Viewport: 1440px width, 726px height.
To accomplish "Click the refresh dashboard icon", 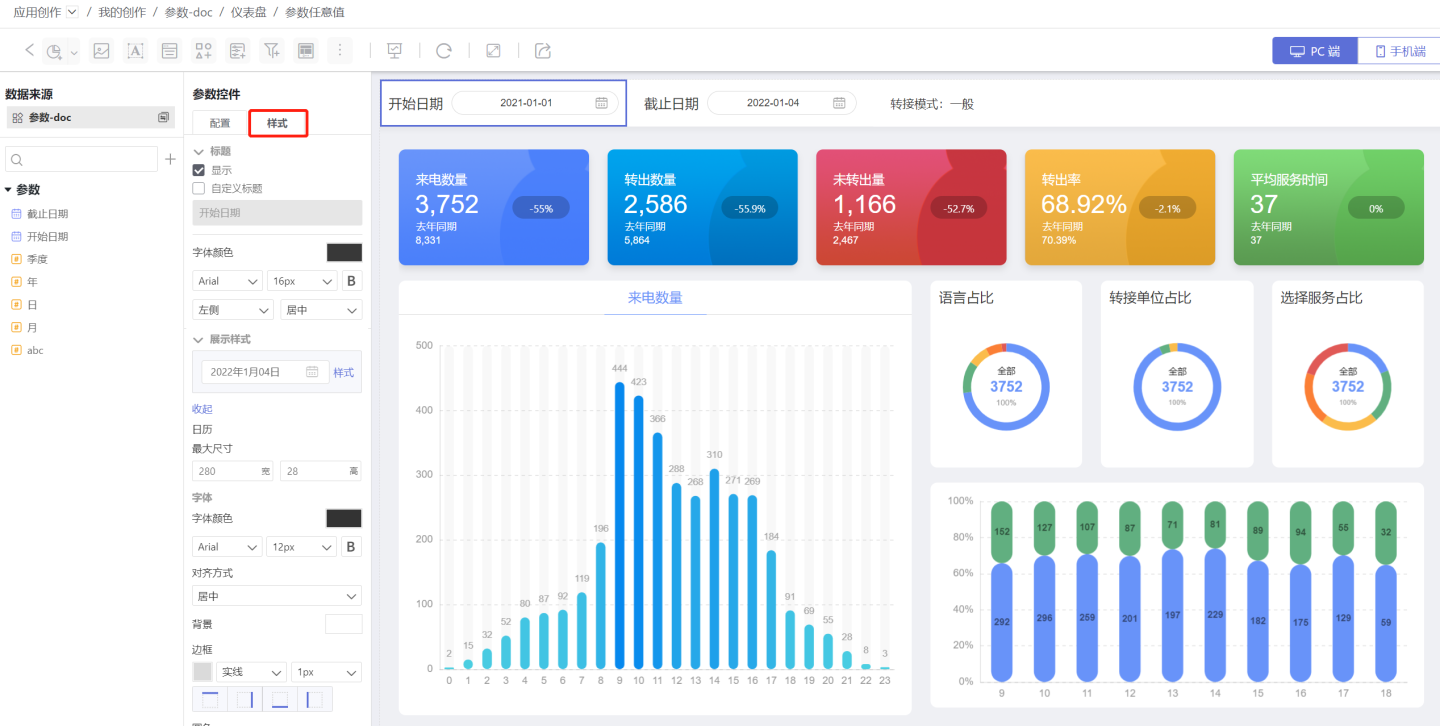I will click(443, 51).
